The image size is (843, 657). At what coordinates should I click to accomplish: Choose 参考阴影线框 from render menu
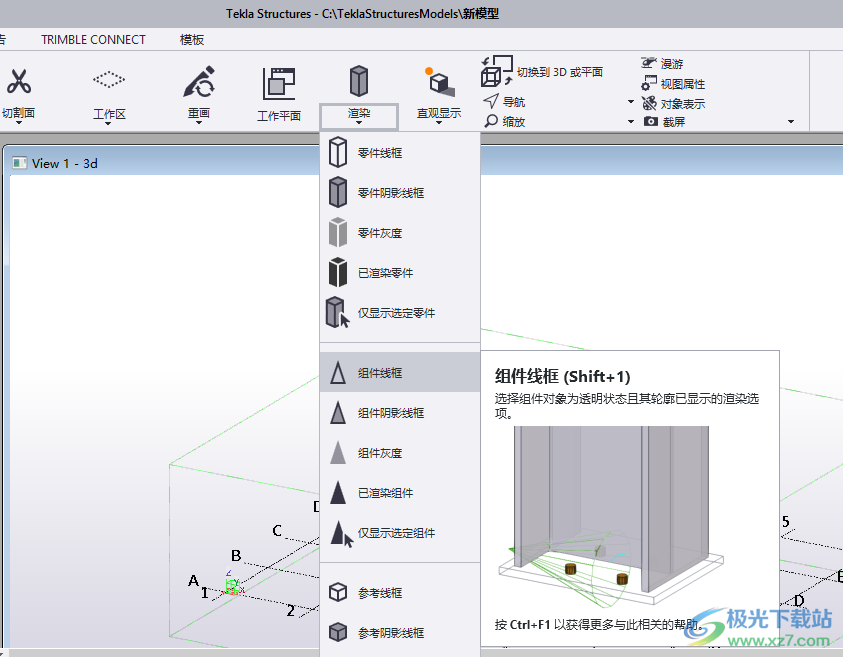tap(399, 633)
